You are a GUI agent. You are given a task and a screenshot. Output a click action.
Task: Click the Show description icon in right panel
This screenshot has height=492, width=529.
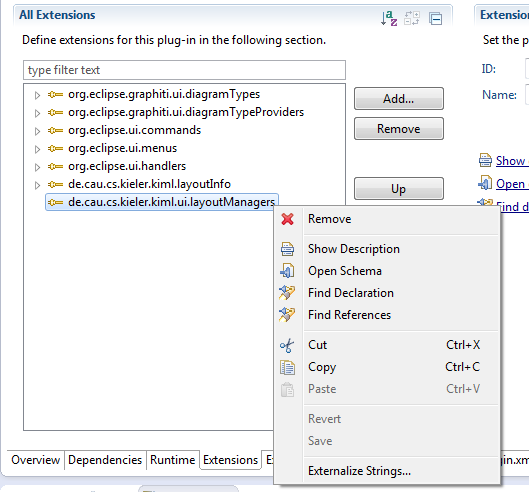[485, 160]
